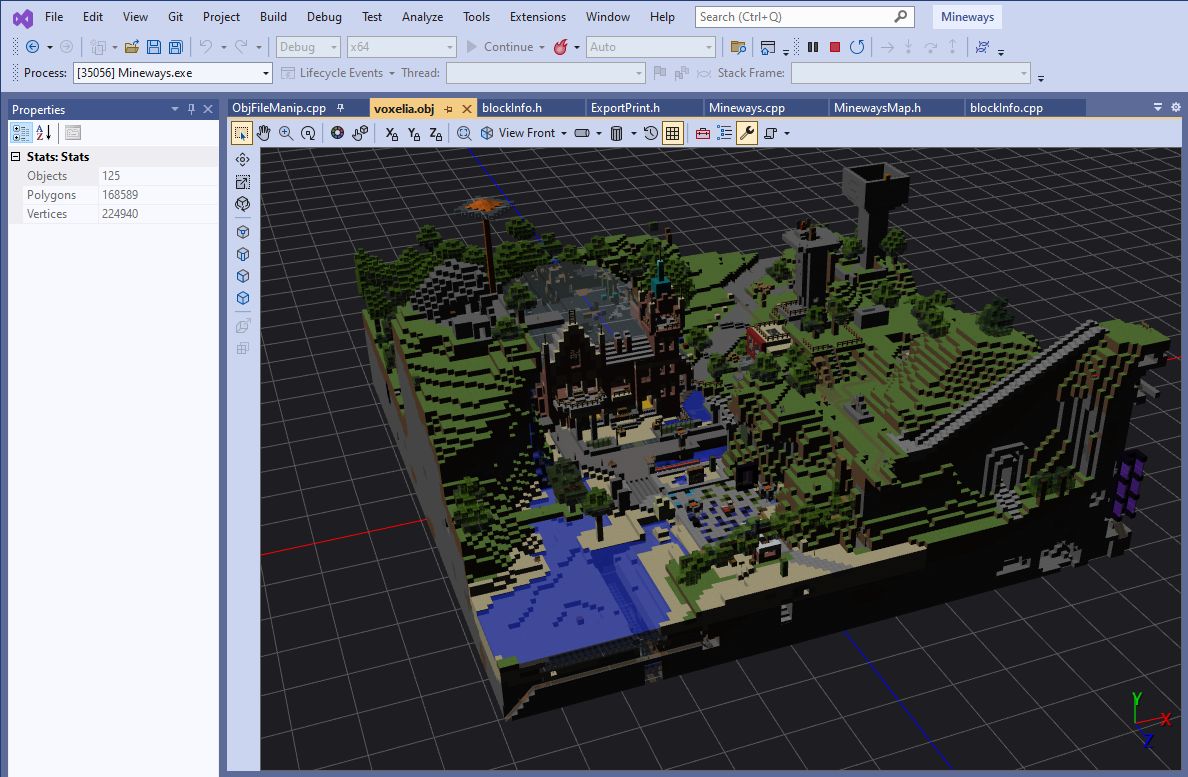Viewport: 1188px width, 777px height.
Task: Open the Toolbox red icon
Action: coord(703,133)
